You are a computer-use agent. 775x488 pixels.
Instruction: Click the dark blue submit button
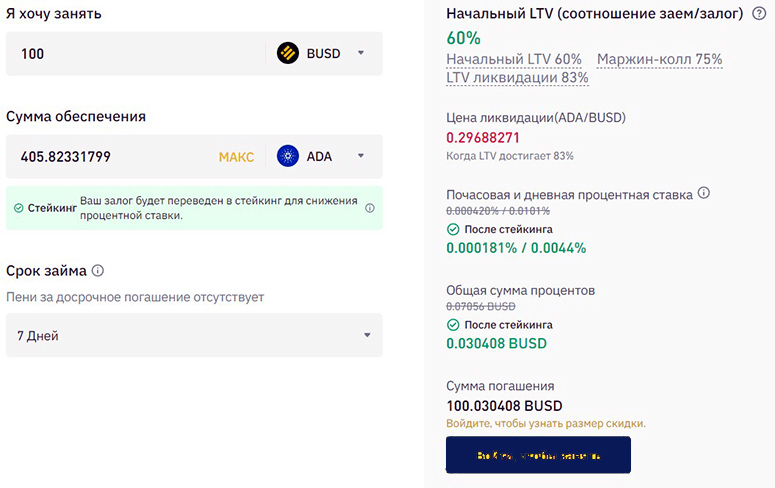pos(538,455)
